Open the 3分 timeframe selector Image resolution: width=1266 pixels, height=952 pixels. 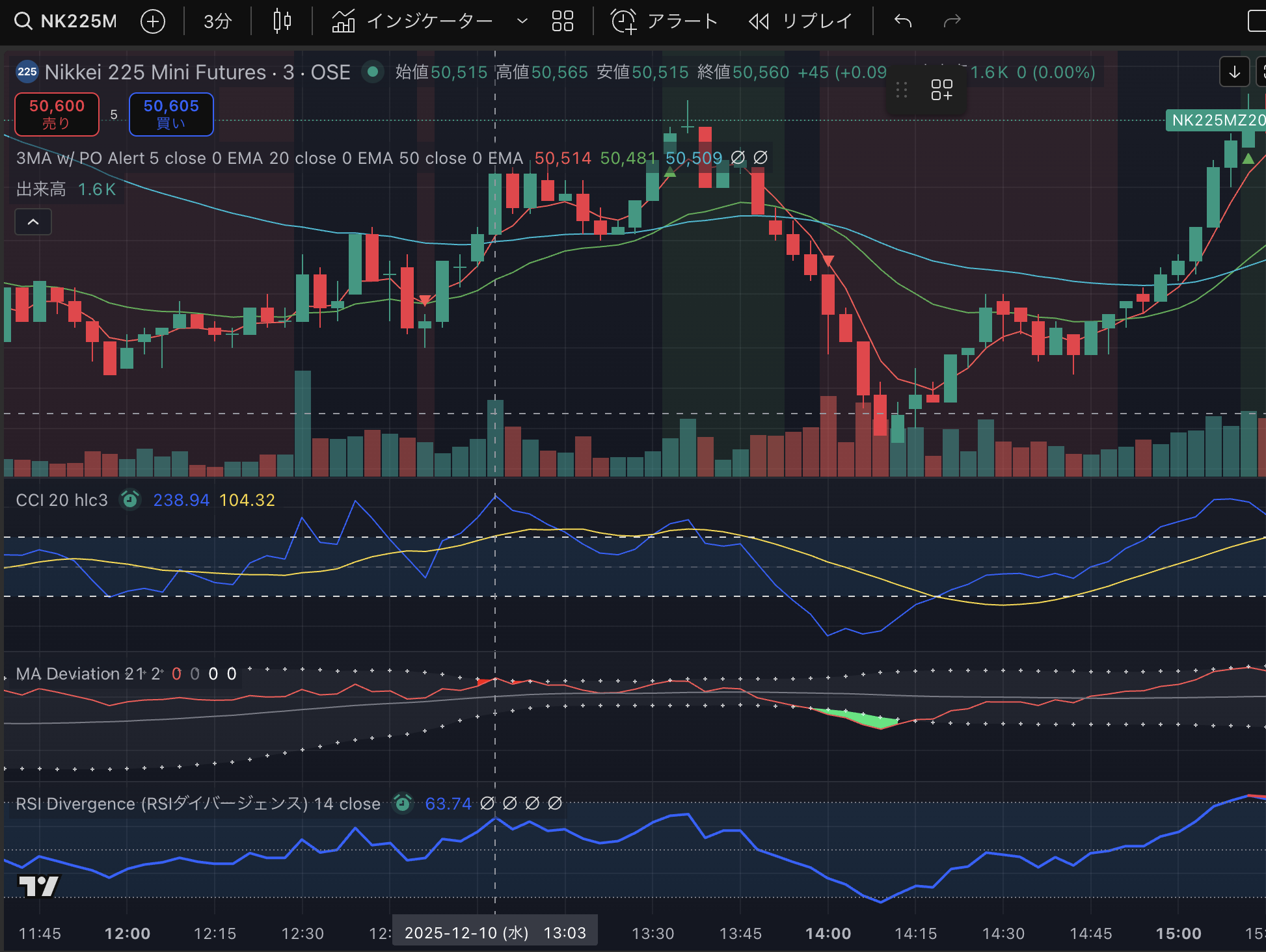(x=217, y=21)
